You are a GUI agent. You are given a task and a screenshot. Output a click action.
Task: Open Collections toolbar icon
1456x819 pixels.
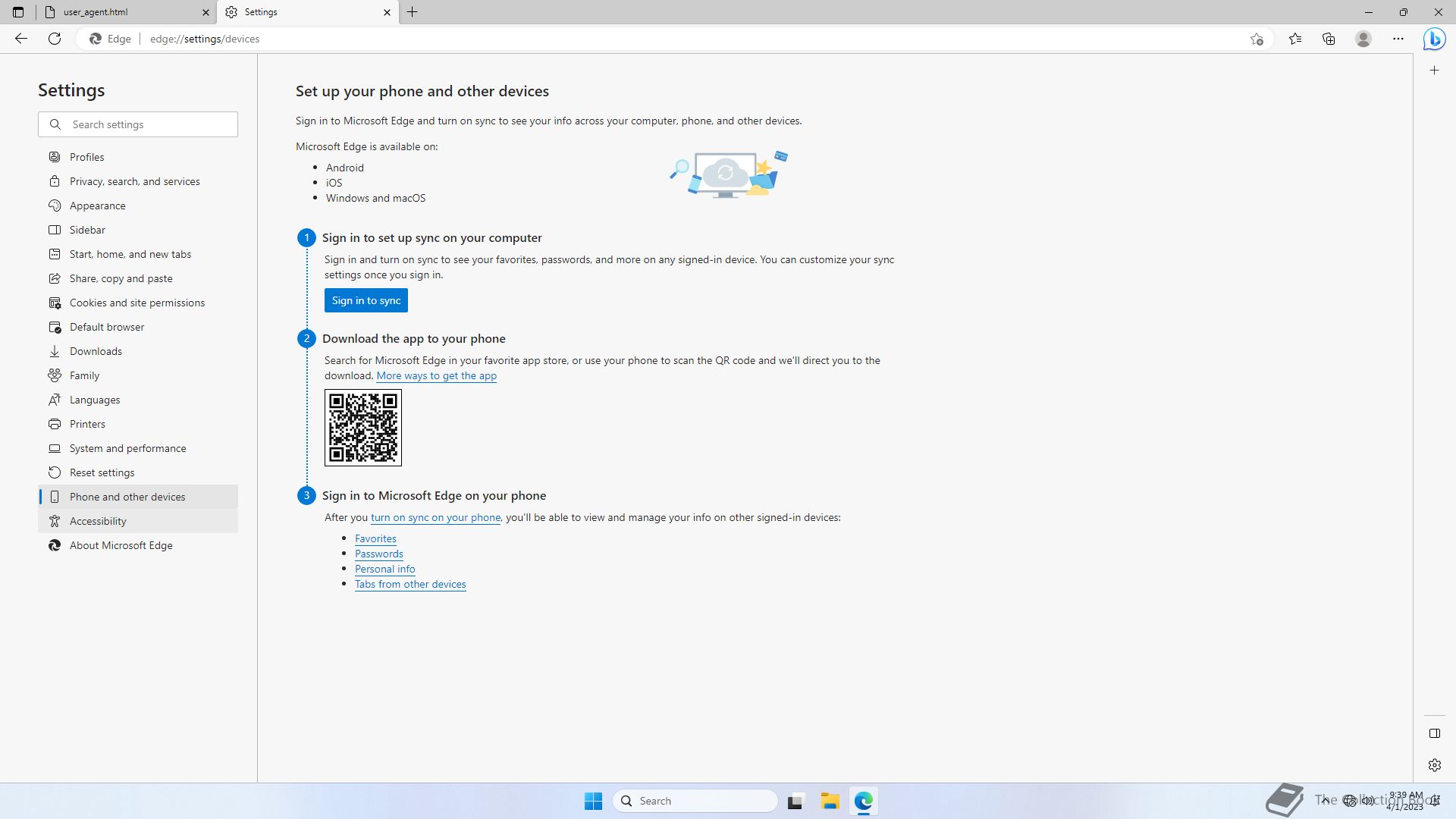pos(1329,39)
